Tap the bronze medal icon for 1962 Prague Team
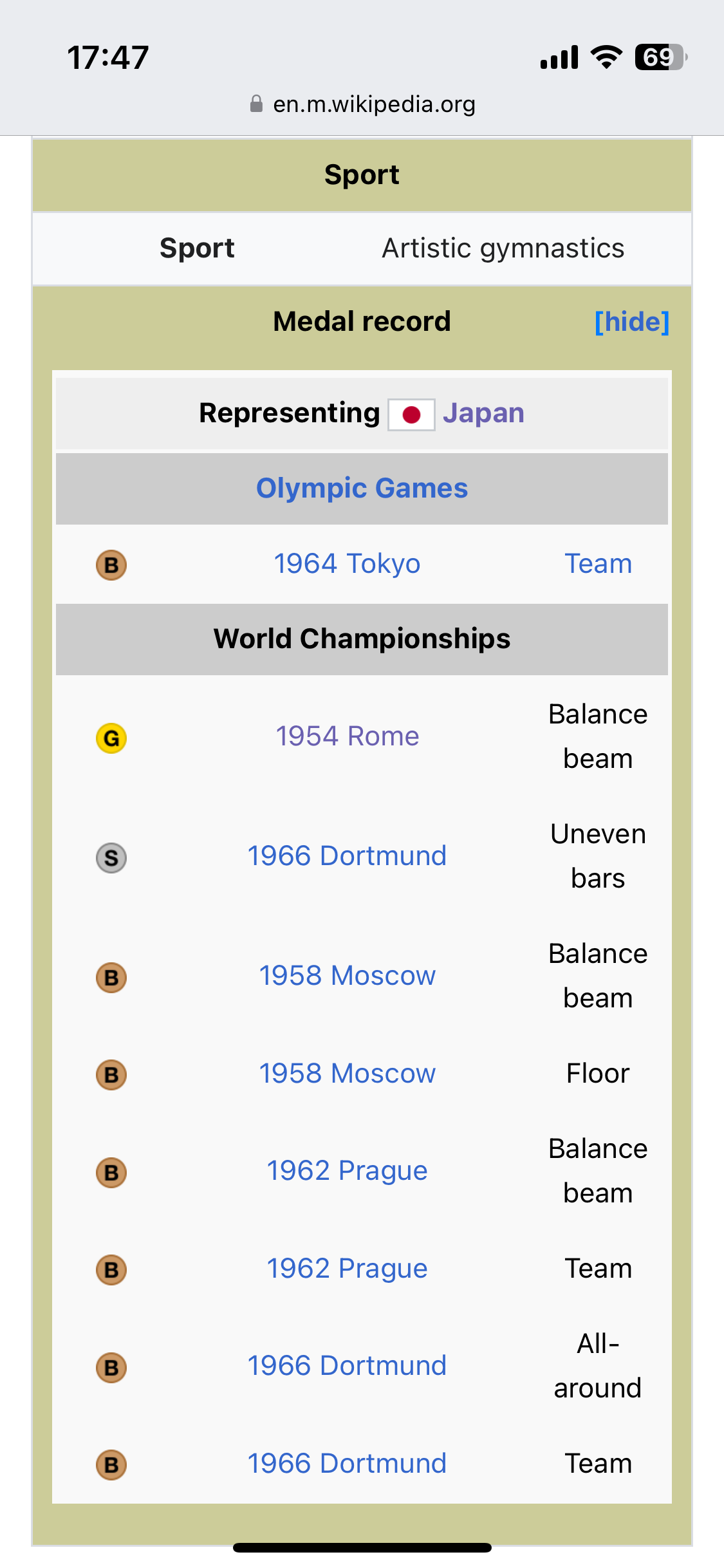This screenshot has height=1568, width=724. [111, 1269]
